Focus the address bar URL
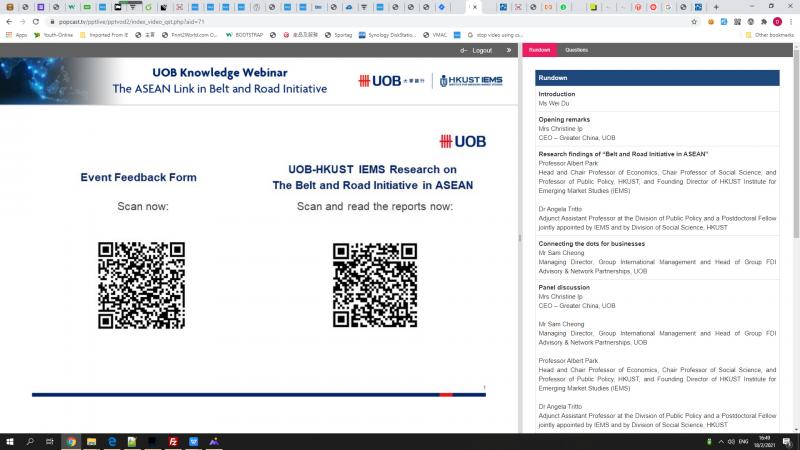The height and width of the screenshot is (450, 800). (x=132, y=22)
